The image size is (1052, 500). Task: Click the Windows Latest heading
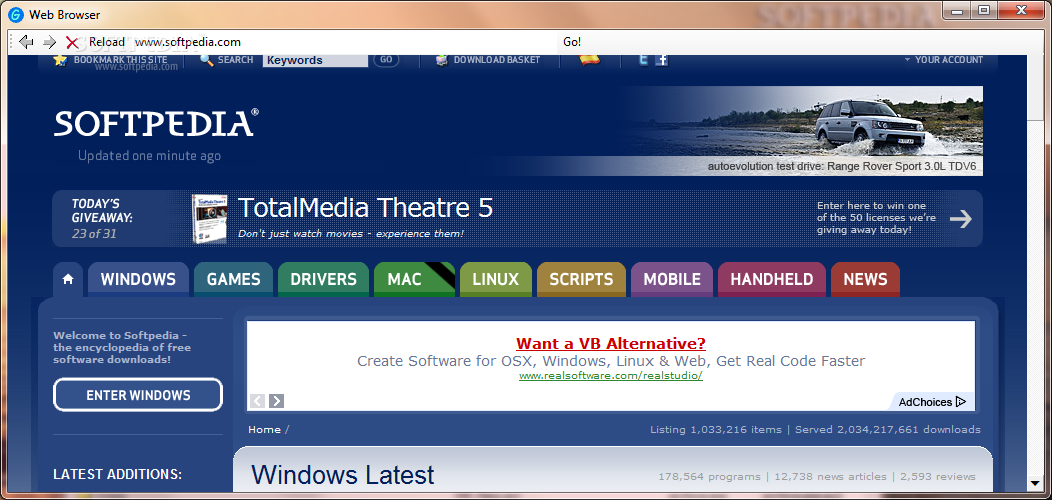coord(343,475)
